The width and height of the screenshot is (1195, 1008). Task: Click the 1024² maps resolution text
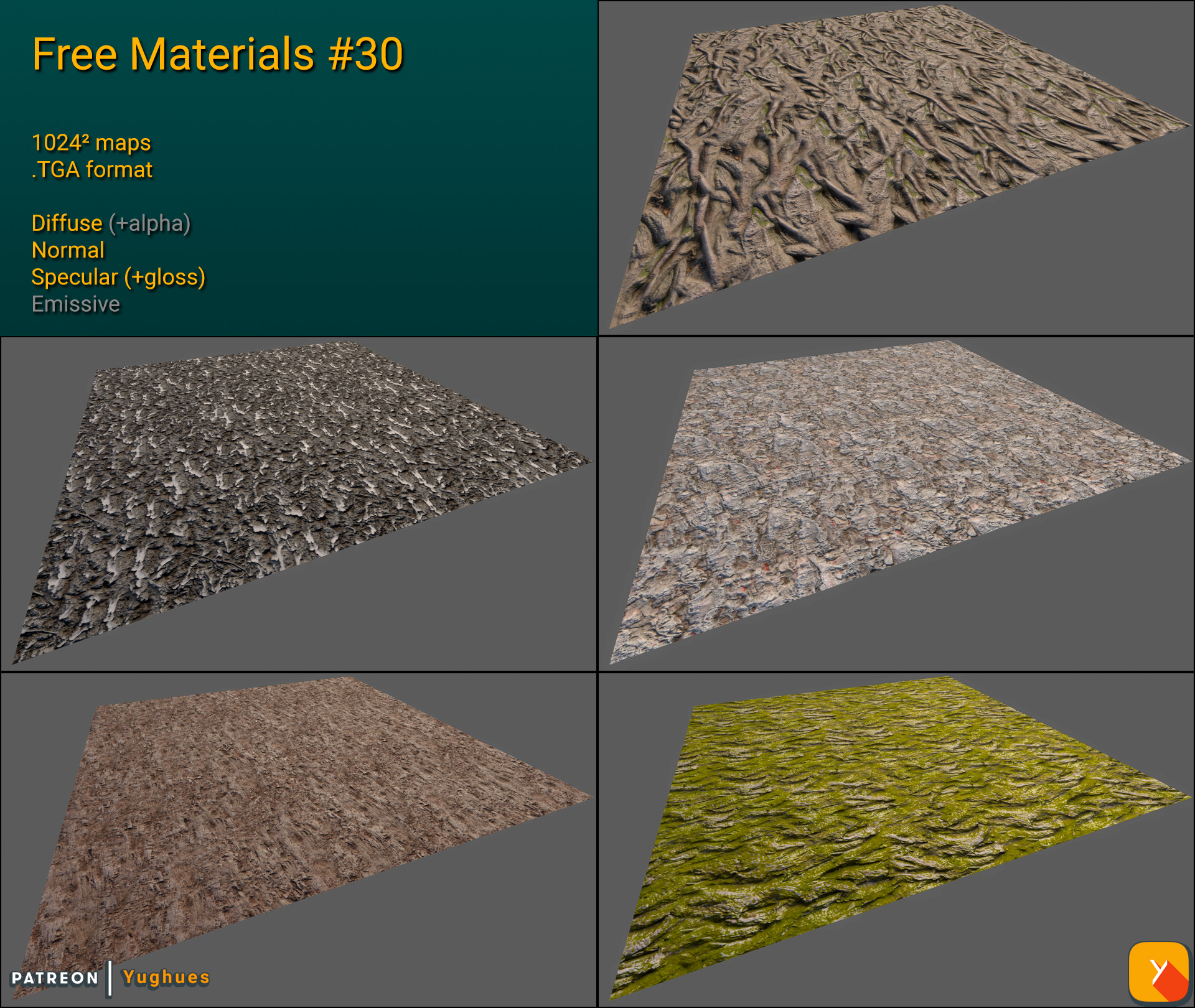[91, 143]
